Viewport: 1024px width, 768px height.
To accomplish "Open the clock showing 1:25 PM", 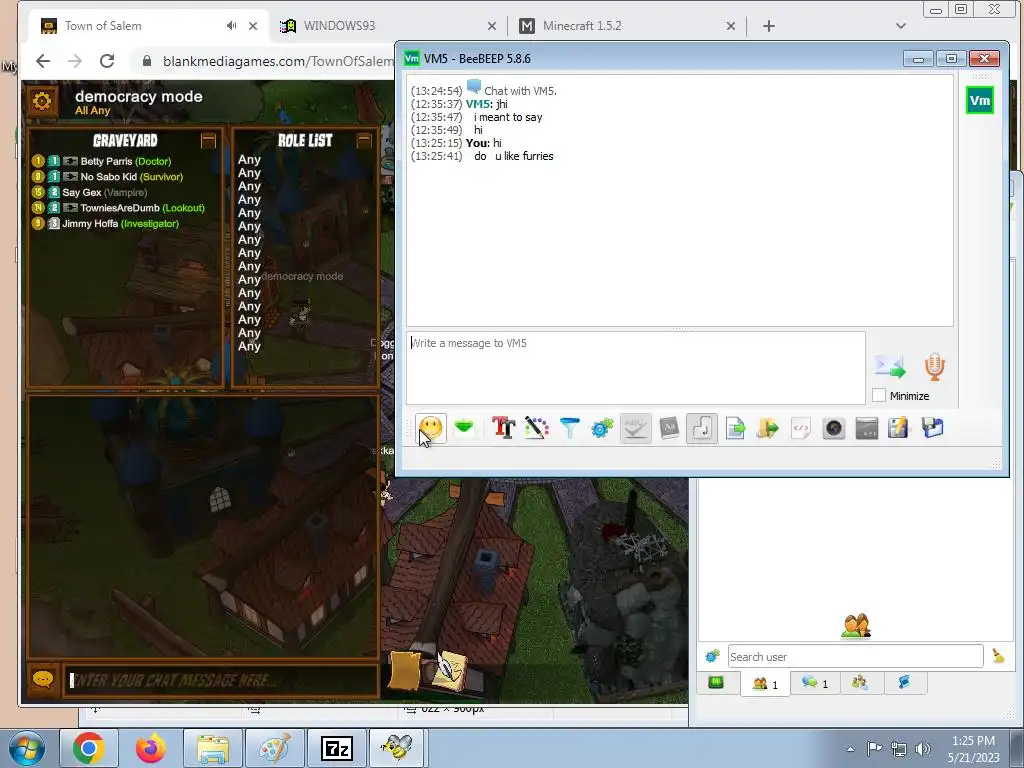I will coord(973,749).
